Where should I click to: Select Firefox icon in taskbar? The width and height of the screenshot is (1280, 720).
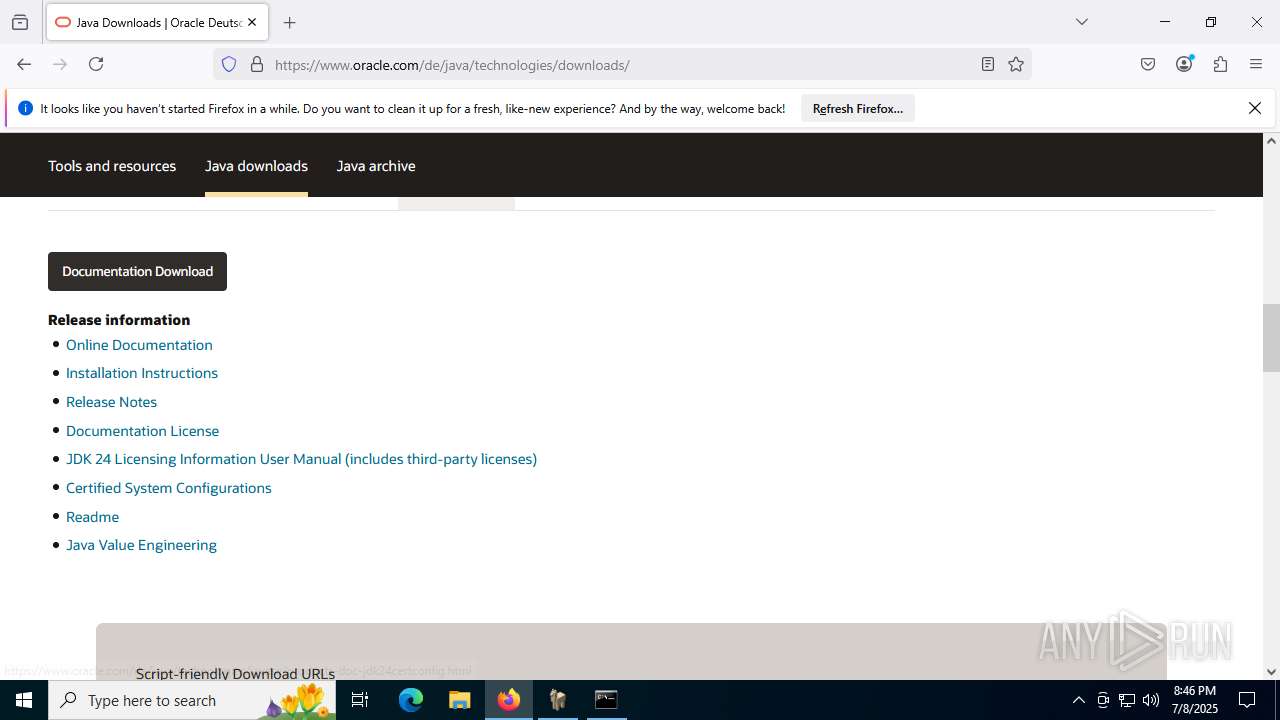[x=509, y=700]
